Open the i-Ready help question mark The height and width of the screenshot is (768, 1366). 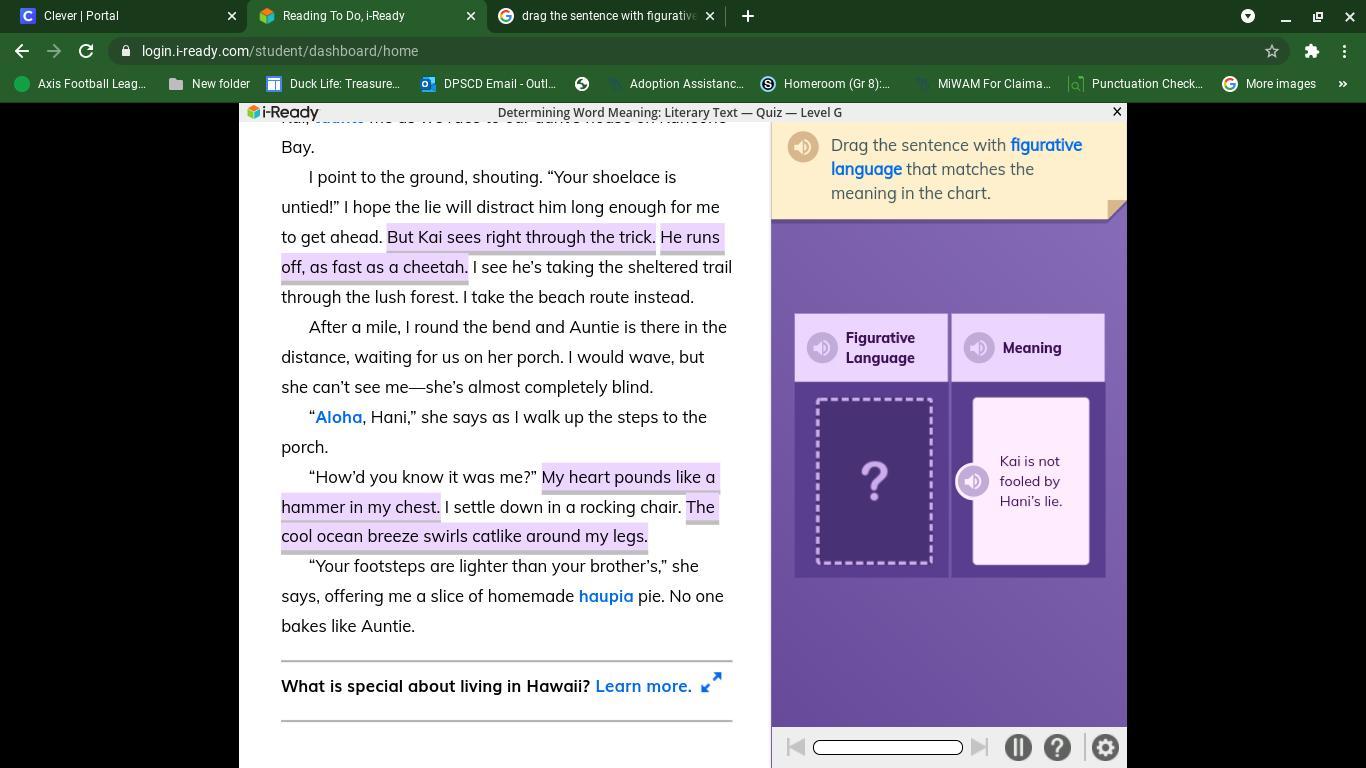(x=1057, y=747)
